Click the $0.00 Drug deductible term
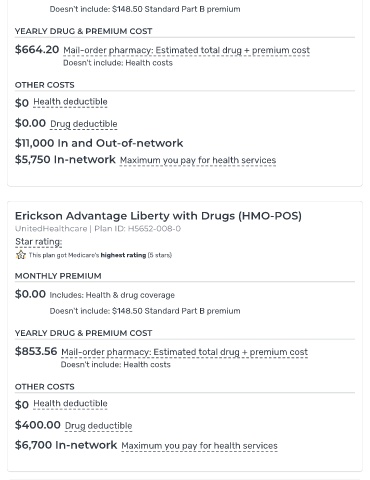 pos(84,124)
